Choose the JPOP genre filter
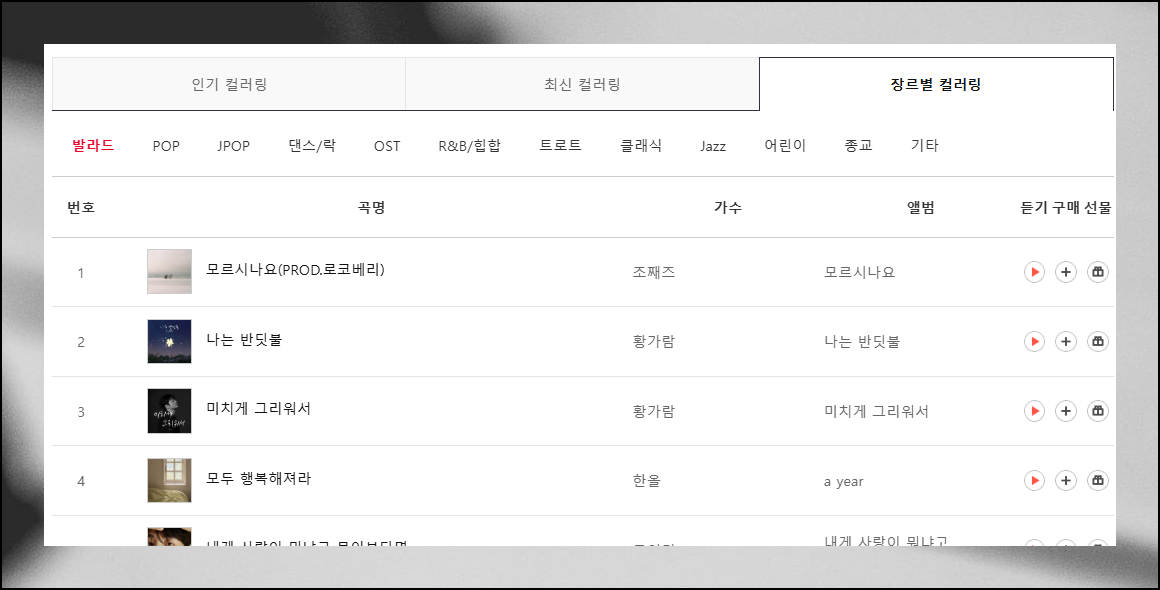Image resolution: width=1160 pixels, height=590 pixels. [233, 146]
